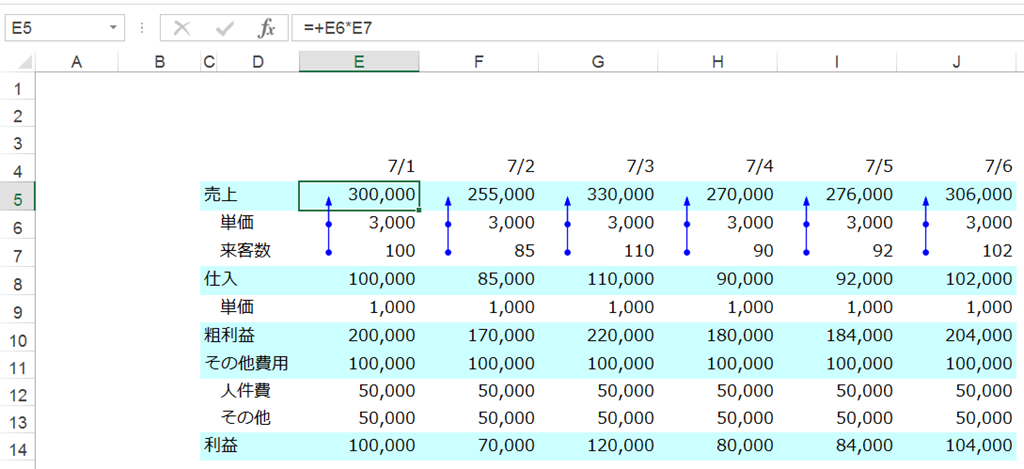The height and width of the screenshot is (469, 1024).
Task: Click the fill handle of cell E5
Action: 419,210
